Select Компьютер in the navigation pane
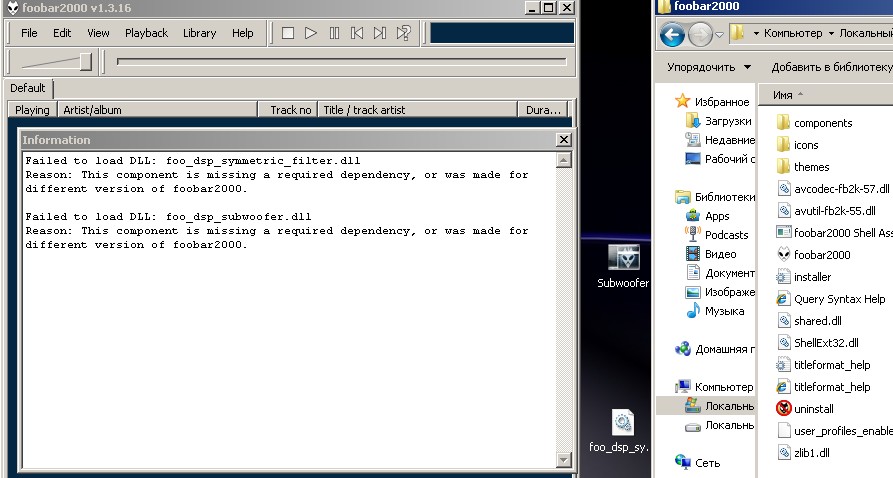The image size is (893, 478). point(714,387)
